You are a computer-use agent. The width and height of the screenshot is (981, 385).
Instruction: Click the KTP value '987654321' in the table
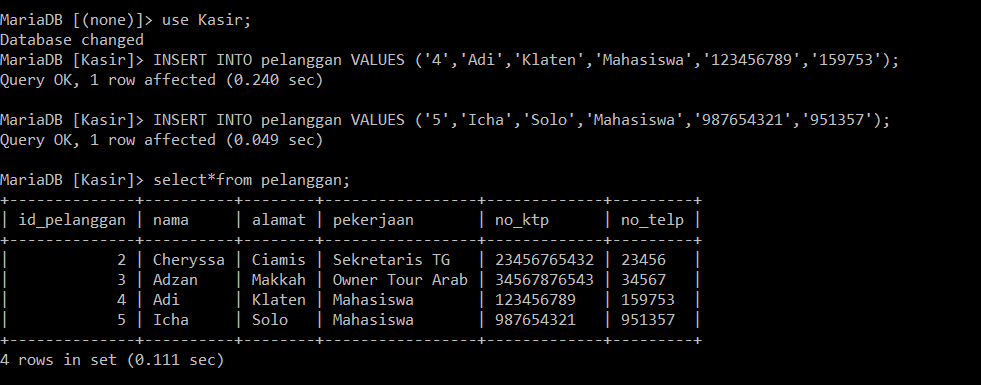536,320
